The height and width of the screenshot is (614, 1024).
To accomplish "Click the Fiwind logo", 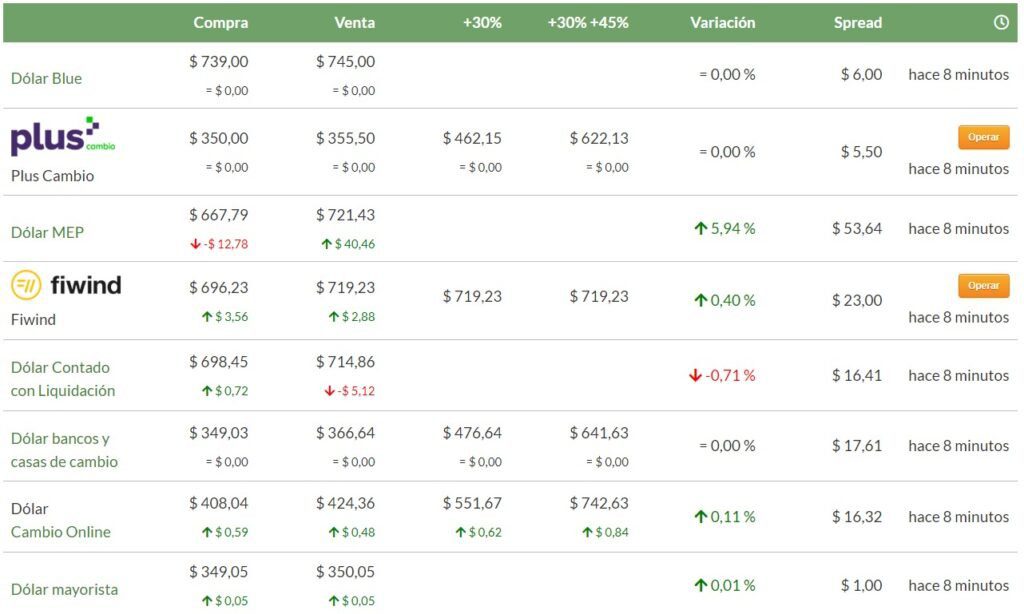I will (66, 286).
